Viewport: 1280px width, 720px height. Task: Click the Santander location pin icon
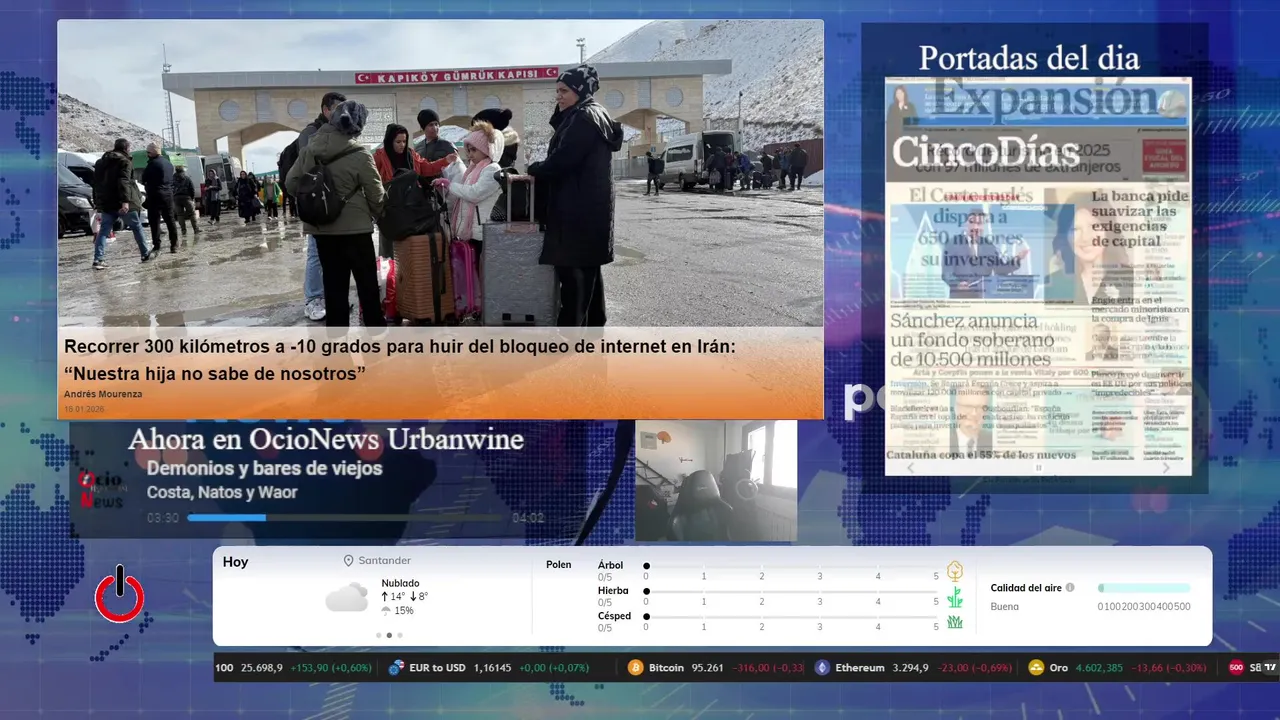(x=348, y=561)
